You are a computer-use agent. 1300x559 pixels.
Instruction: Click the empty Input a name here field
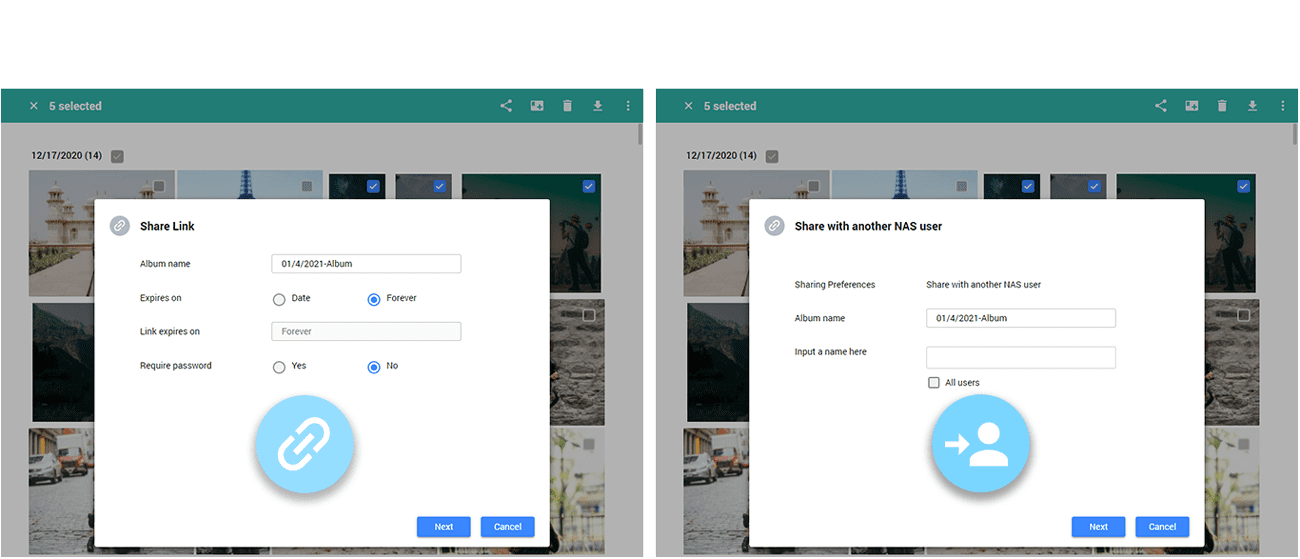1020,358
